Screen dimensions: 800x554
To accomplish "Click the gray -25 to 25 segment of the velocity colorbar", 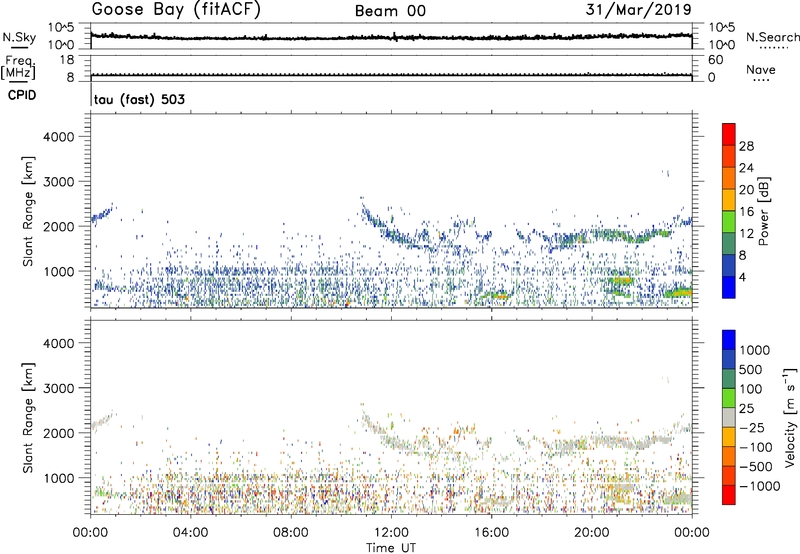I will pyautogui.click(x=729, y=417).
